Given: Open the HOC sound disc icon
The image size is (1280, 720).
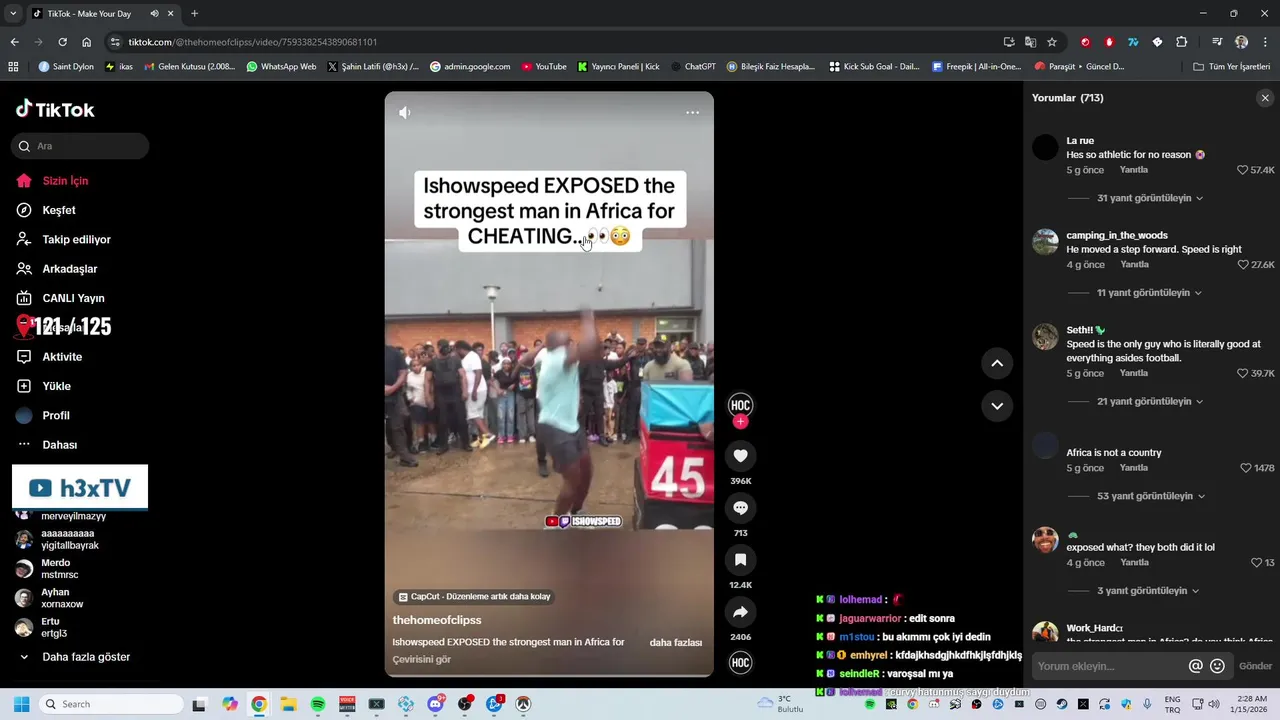Looking at the screenshot, I should coord(740,662).
